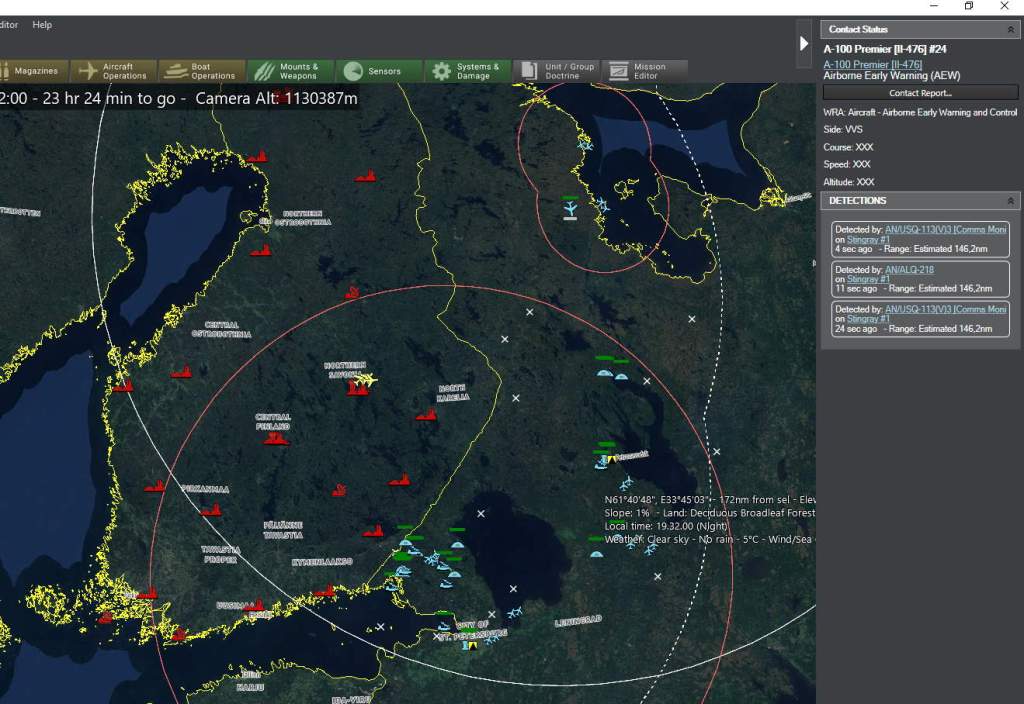Viewport: 1024px width, 704px height.
Task: Open the Magazines toolbar button
Action: [x=34, y=71]
